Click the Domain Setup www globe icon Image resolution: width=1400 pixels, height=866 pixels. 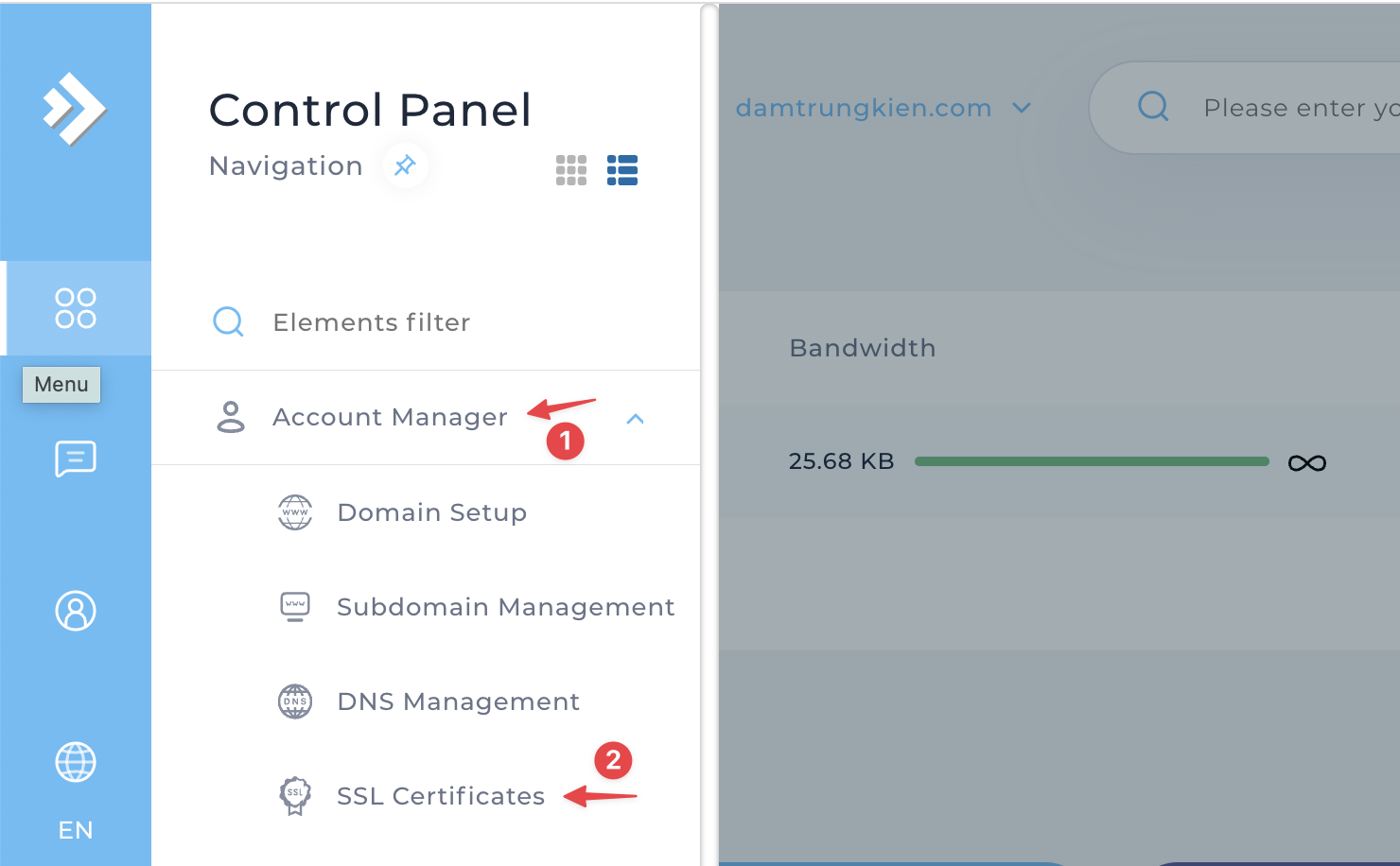295,512
